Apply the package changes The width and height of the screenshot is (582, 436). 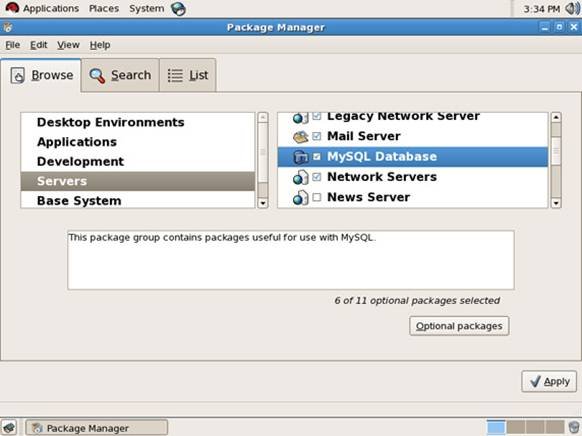549,381
